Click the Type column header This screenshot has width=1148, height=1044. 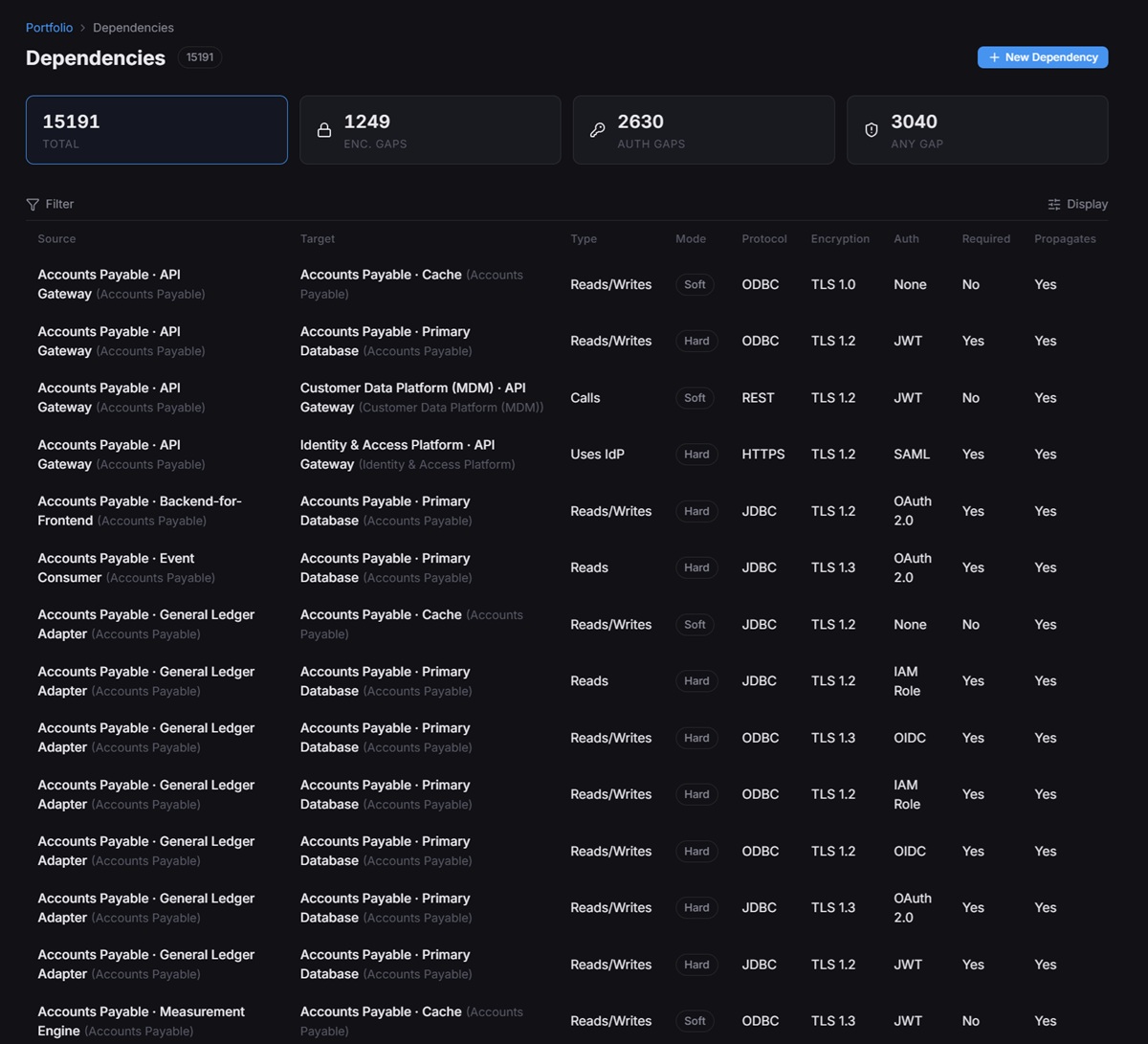coord(584,239)
